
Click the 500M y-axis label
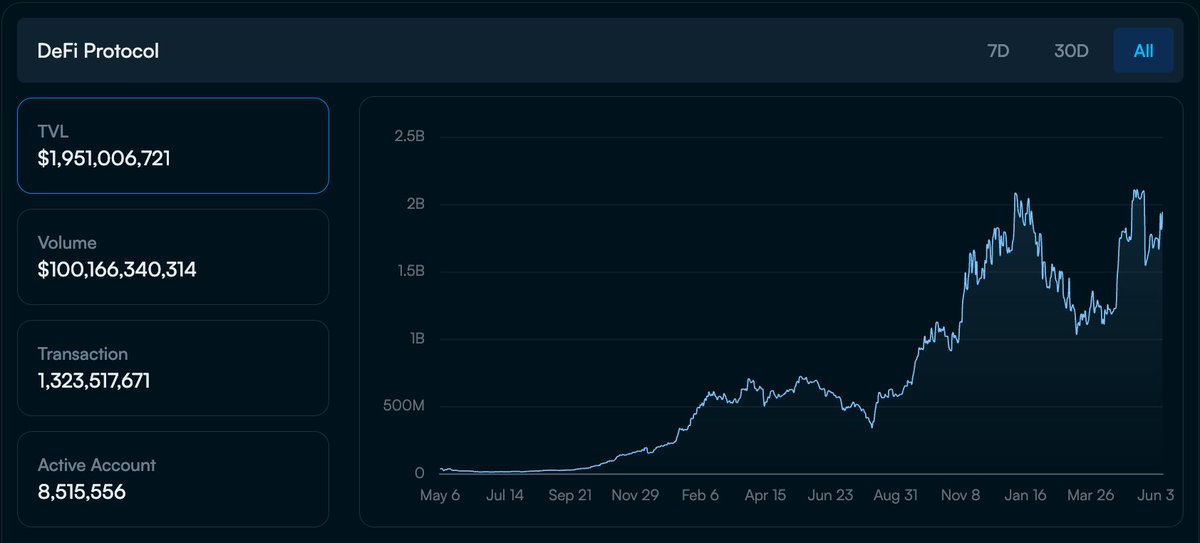(404, 406)
